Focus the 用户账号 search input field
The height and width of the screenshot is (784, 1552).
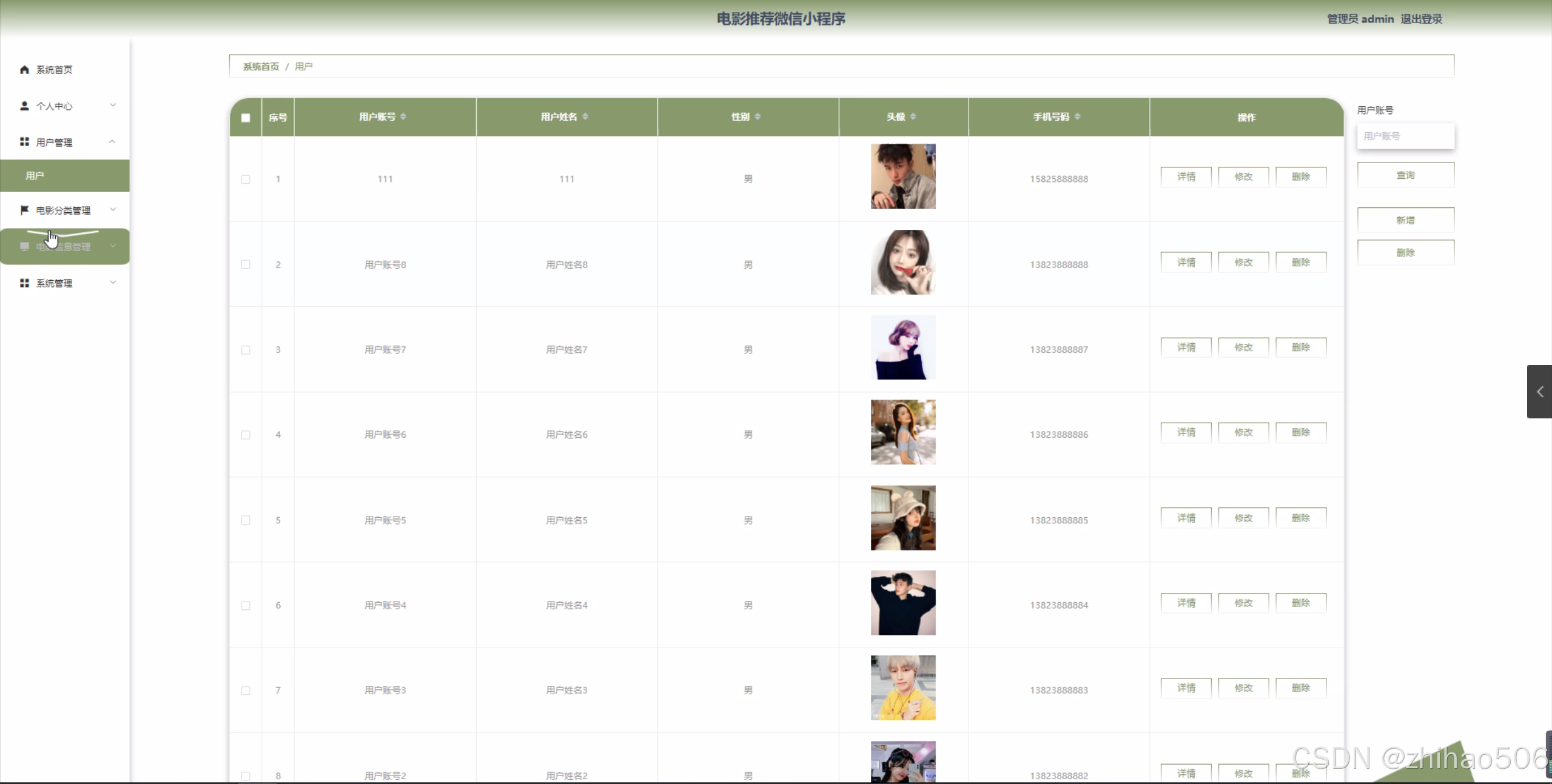(1405, 136)
